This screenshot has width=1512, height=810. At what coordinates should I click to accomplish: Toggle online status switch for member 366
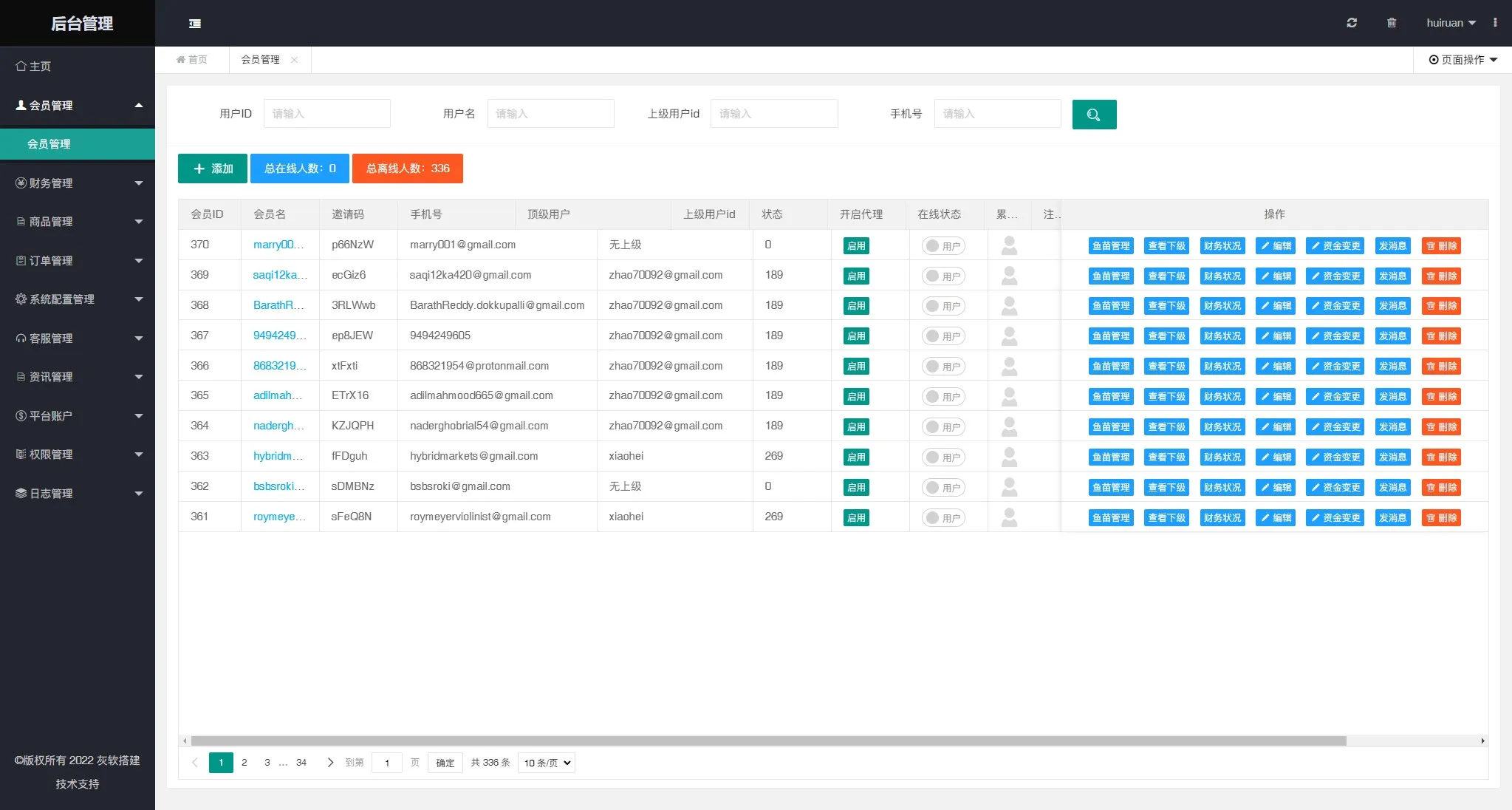click(x=943, y=367)
